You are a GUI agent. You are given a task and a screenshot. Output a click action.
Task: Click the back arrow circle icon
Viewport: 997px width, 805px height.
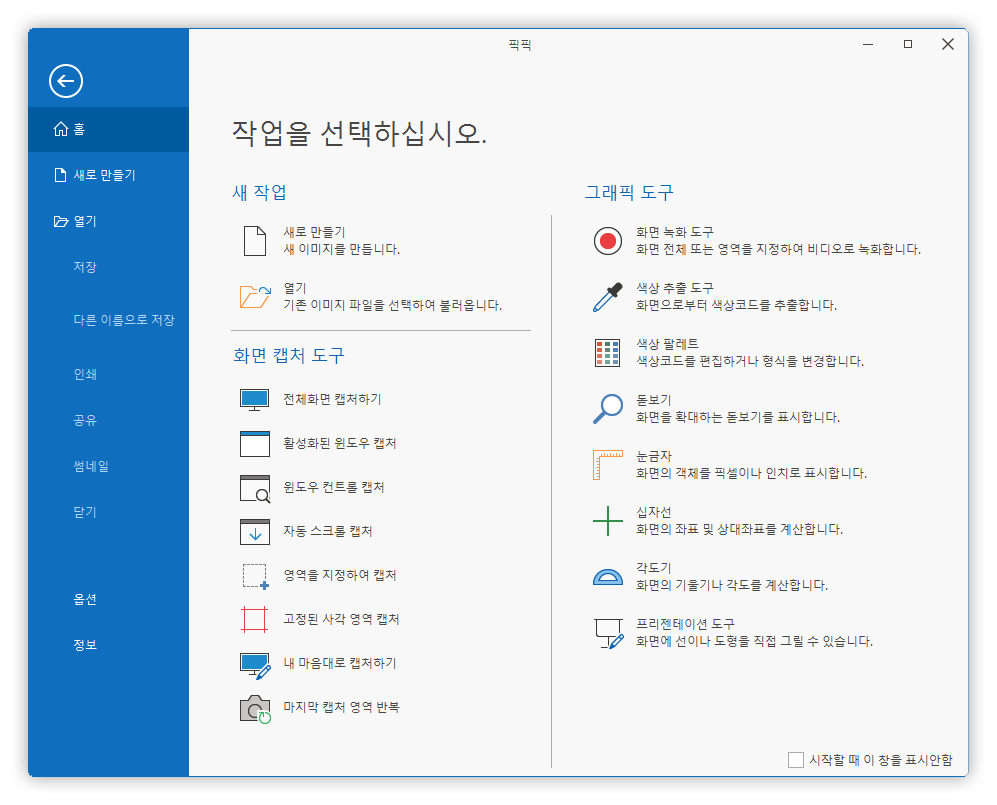(x=65, y=81)
